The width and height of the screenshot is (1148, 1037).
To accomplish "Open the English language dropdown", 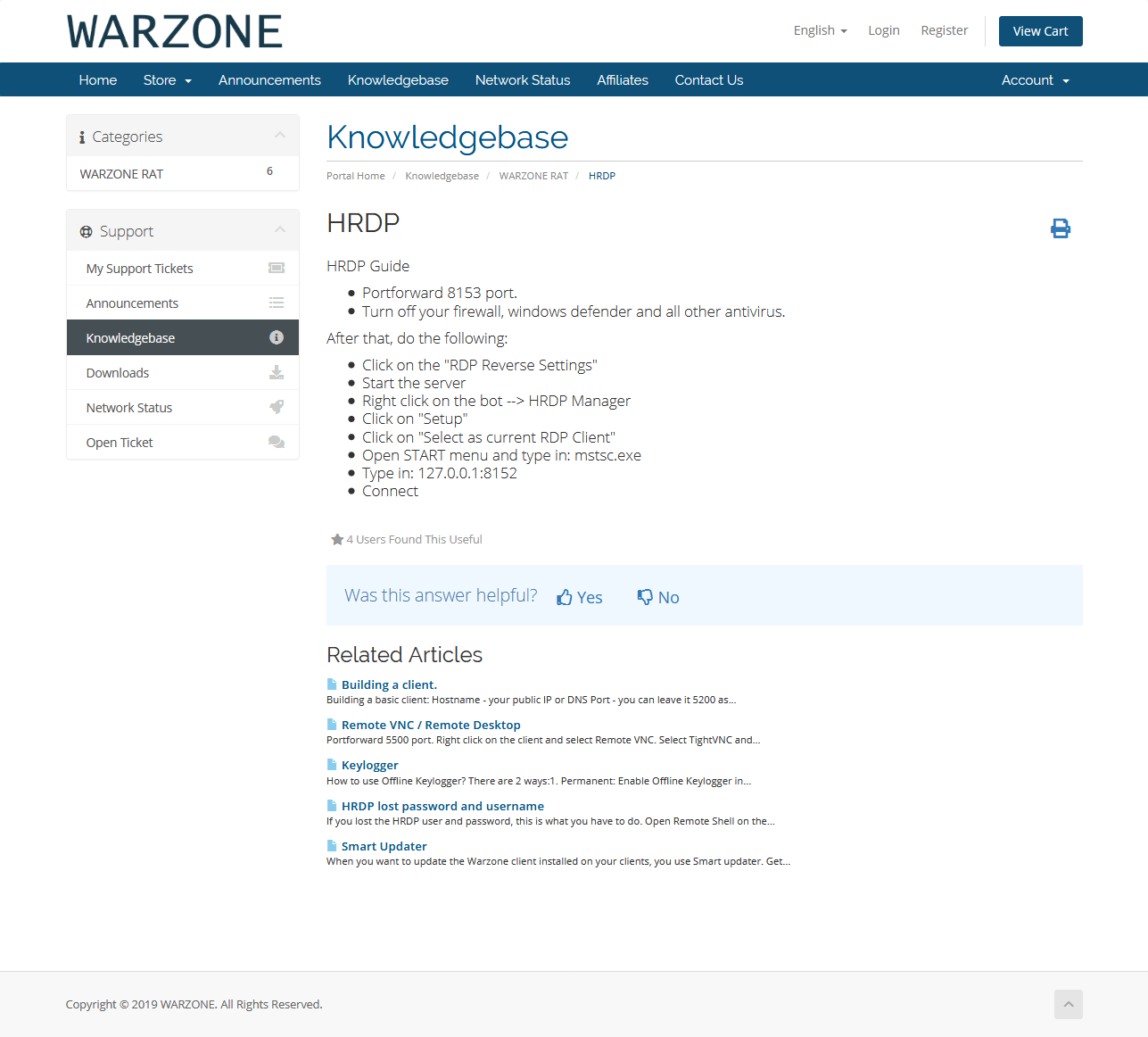I will click(820, 30).
